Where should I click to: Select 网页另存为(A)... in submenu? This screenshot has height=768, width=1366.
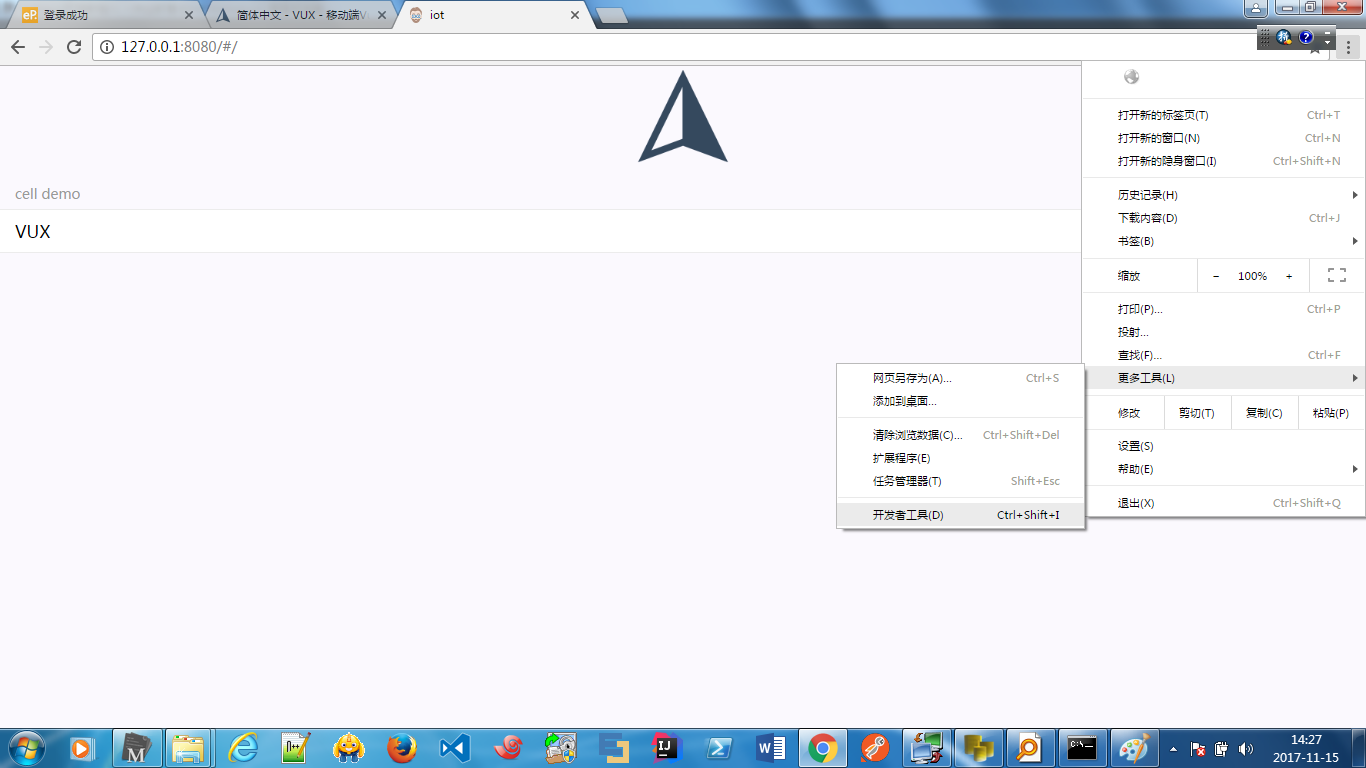point(961,378)
